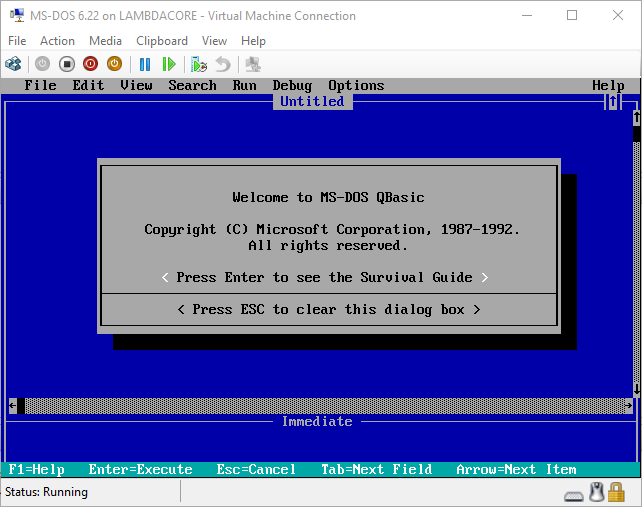Click the vertical scrollbar down arrow
The width and height of the screenshot is (642, 507).
637,389
